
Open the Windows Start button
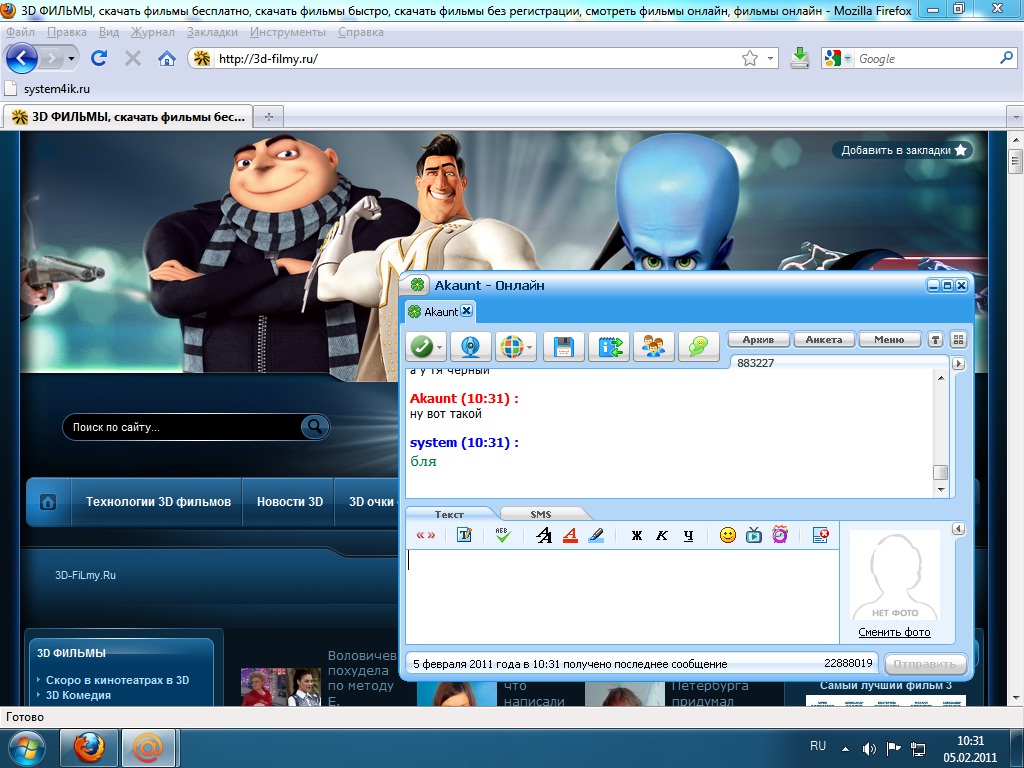26,748
